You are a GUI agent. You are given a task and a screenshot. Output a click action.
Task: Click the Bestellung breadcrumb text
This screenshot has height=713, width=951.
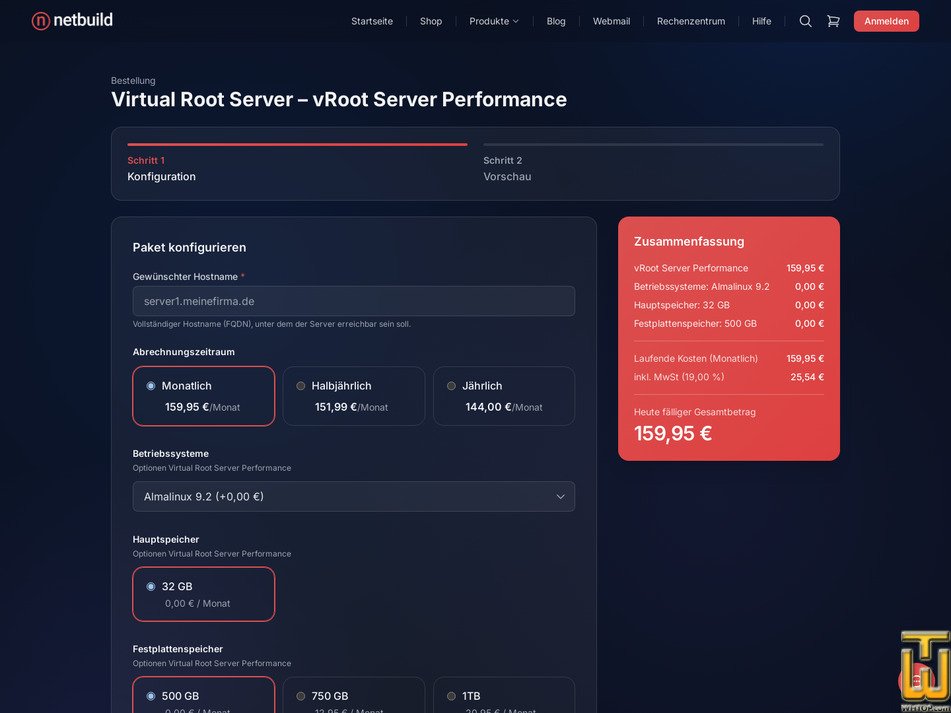(x=133, y=81)
